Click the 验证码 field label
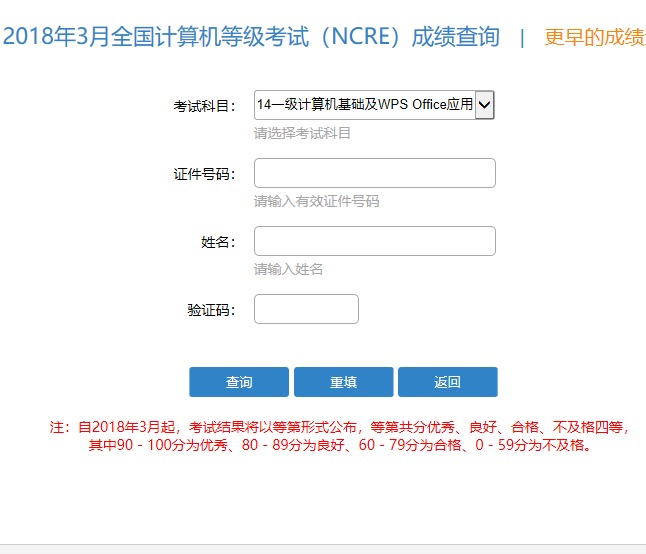646x554 pixels. click(x=210, y=310)
